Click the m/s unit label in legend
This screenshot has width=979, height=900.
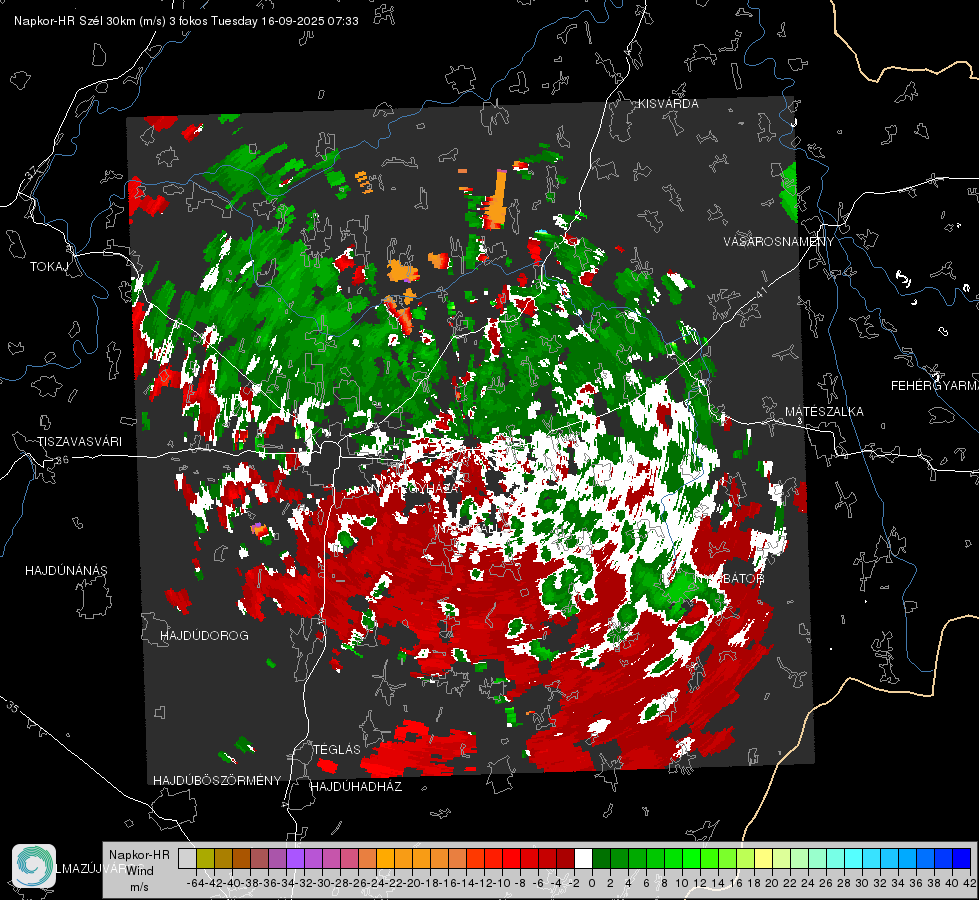point(139,887)
